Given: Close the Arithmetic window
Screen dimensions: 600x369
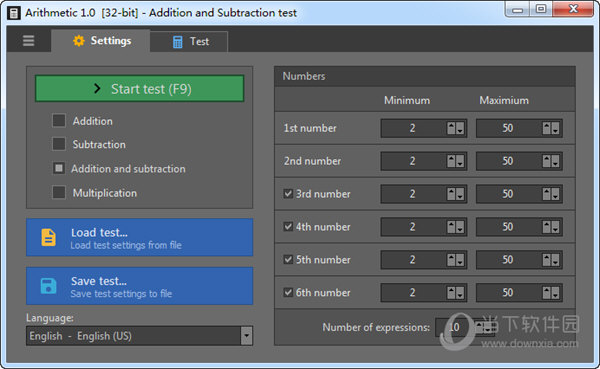Looking at the screenshot, I should tap(573, 9).
